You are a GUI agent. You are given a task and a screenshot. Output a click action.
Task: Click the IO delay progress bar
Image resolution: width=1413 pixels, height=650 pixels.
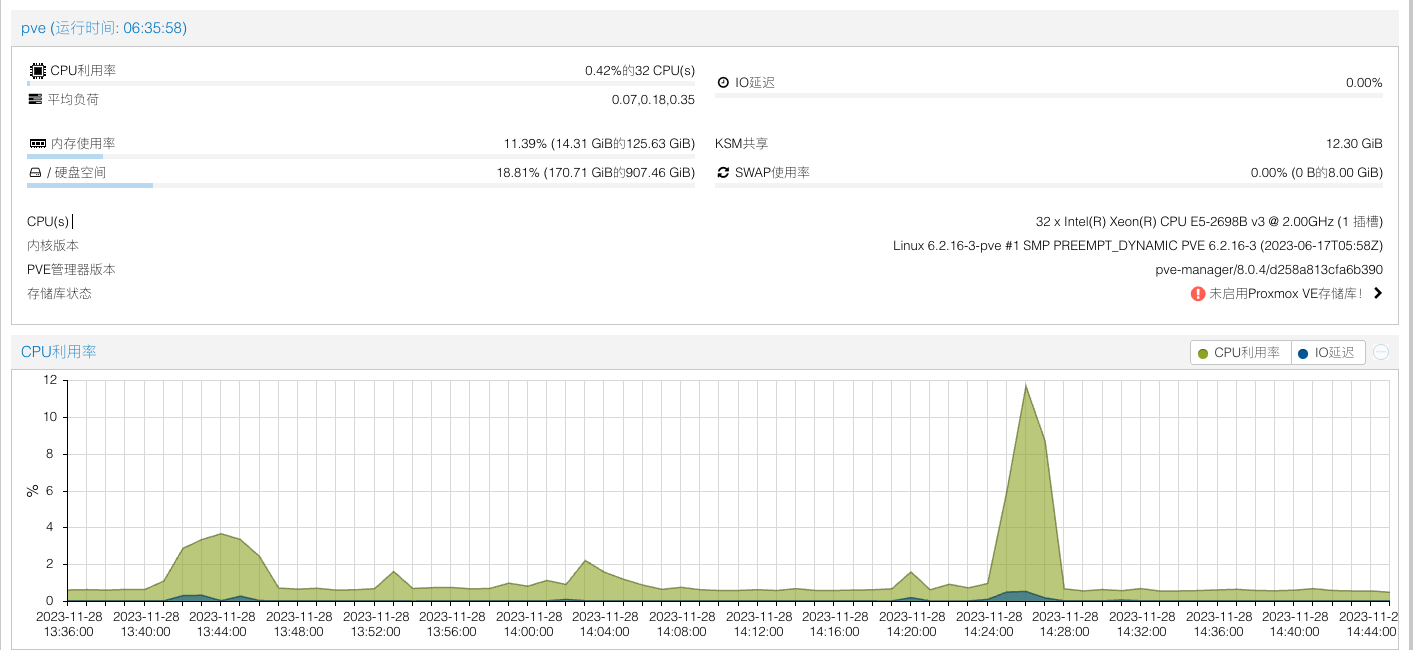[1049, 96]
